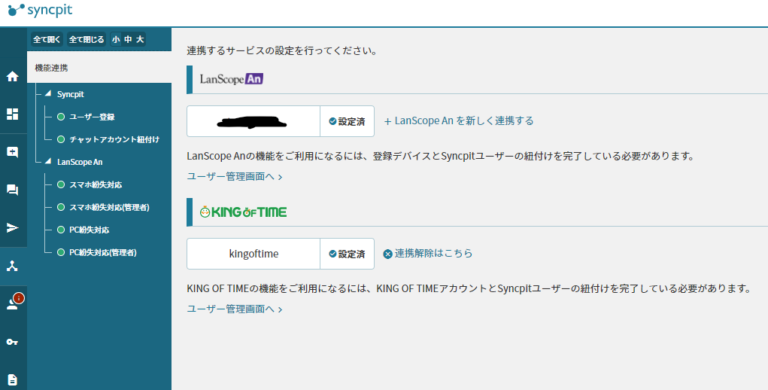Image resolution: width=768 pixels, height=390 pixels.
Task: Select the 機能連携 header item
Action: tap(99, 68)
